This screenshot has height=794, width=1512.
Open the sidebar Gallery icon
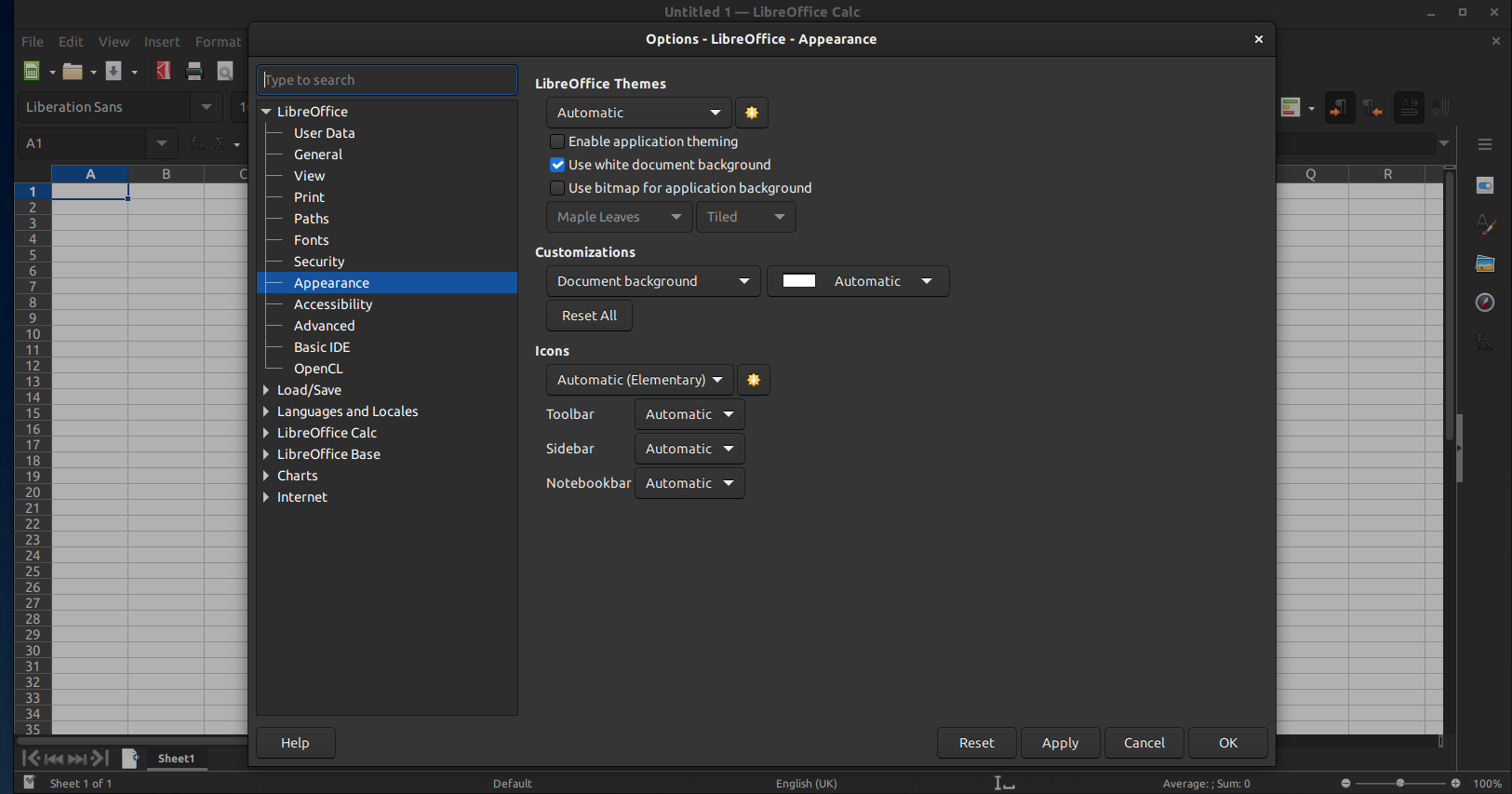1485,264
